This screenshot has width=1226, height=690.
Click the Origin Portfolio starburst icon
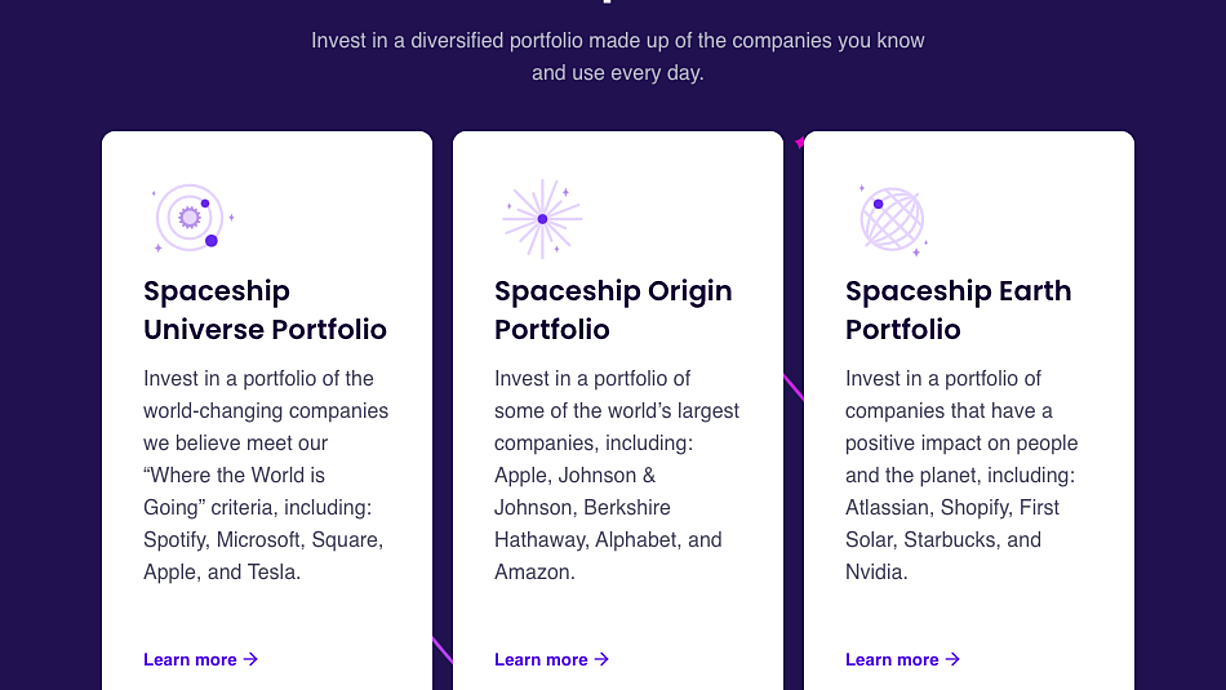click(x=542, y=219)
